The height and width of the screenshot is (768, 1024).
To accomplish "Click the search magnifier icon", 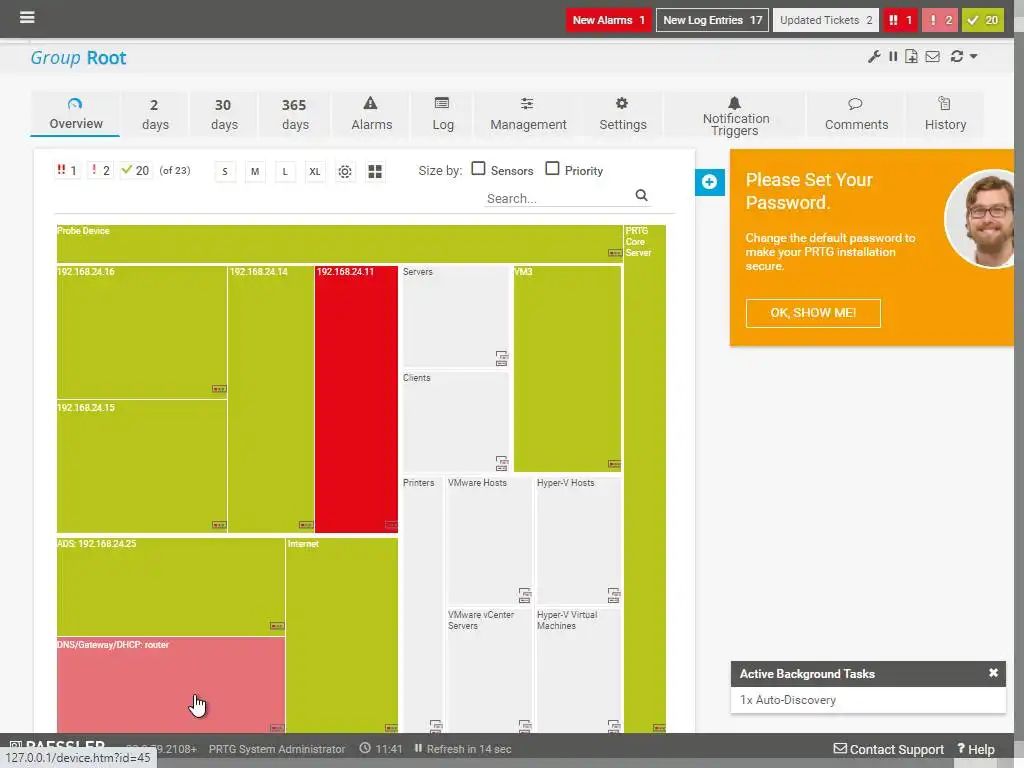I will pyautogui.click(x=641, y=195).
